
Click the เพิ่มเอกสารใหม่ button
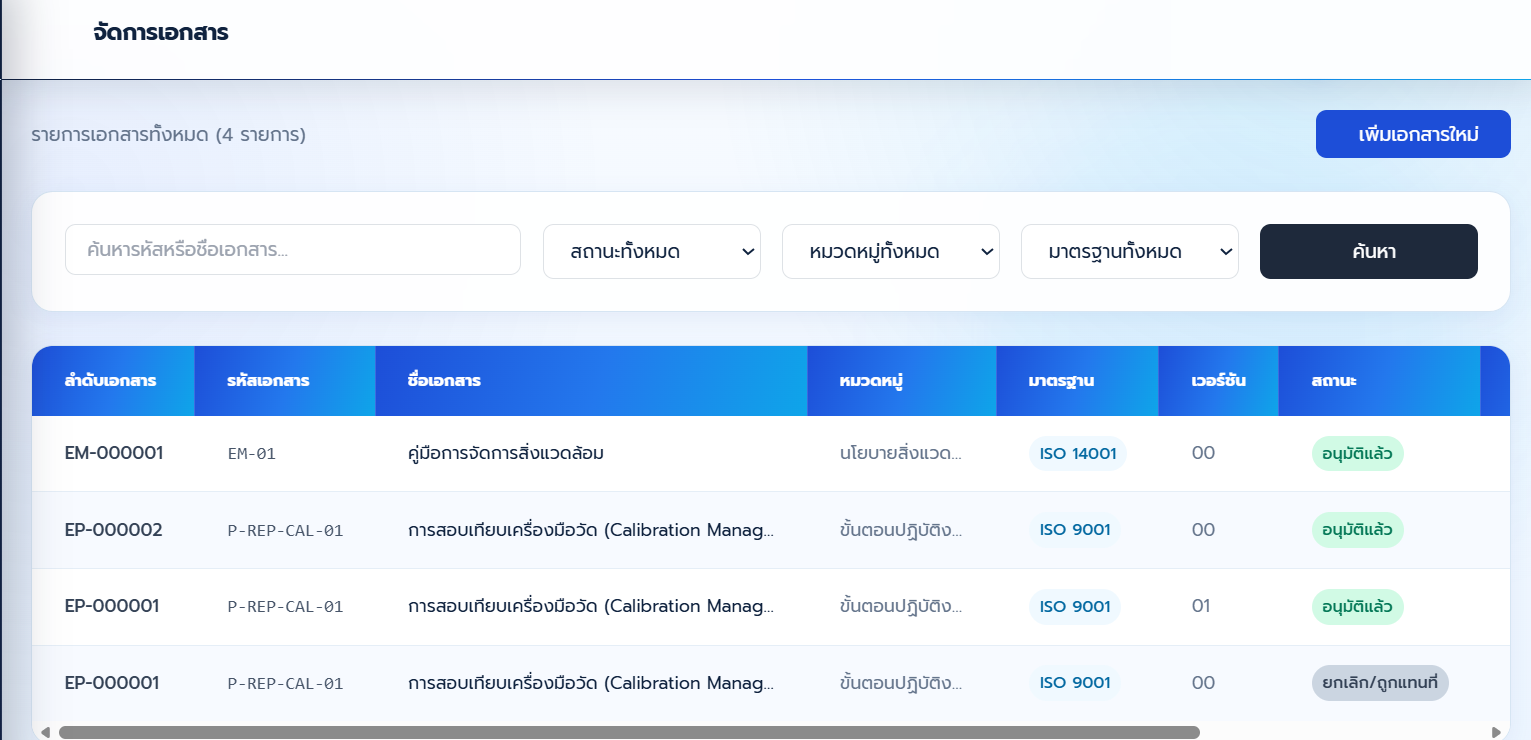1413,134
